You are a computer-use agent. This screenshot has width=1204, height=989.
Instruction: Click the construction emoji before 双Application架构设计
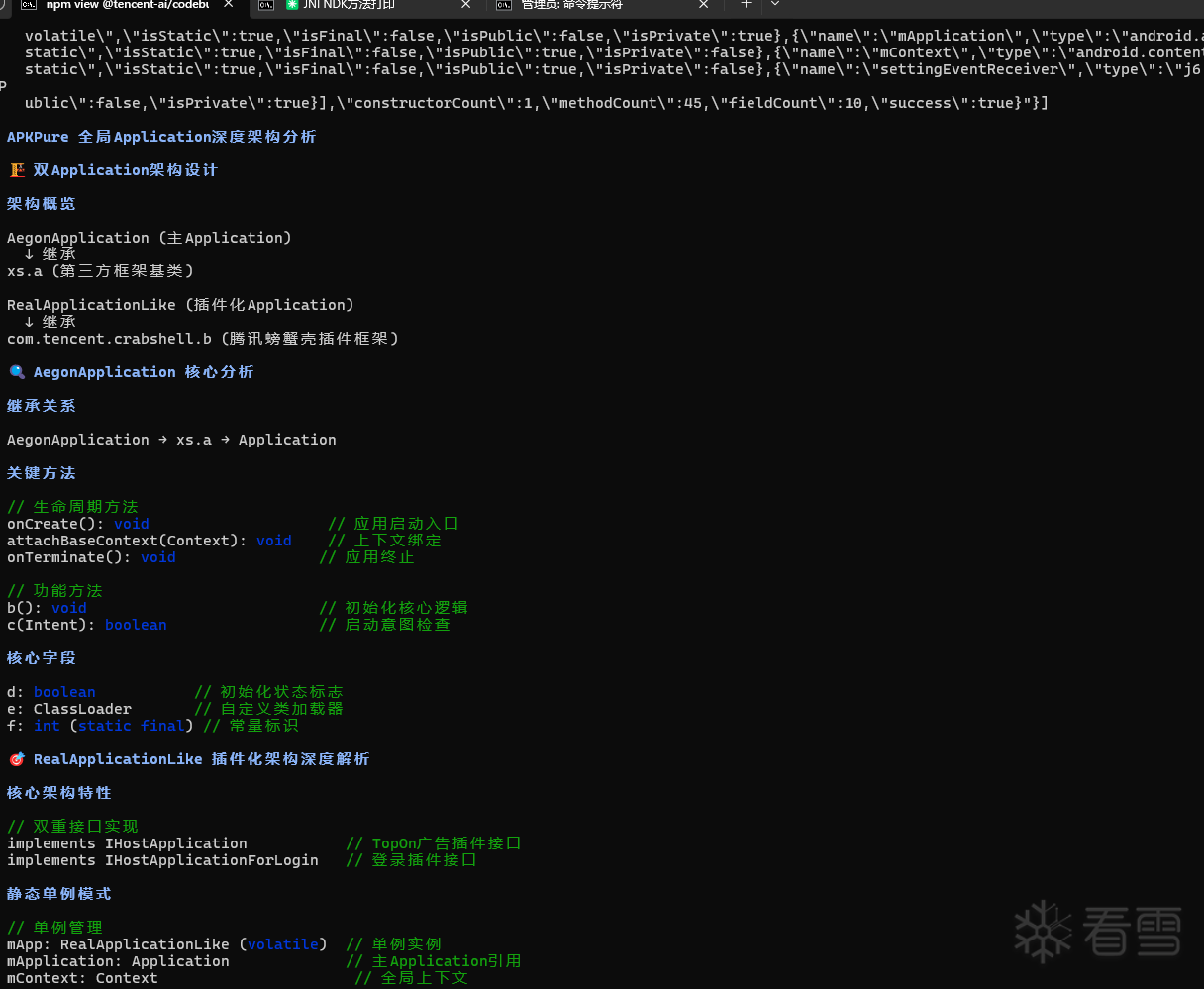click(x=16, y=170)
